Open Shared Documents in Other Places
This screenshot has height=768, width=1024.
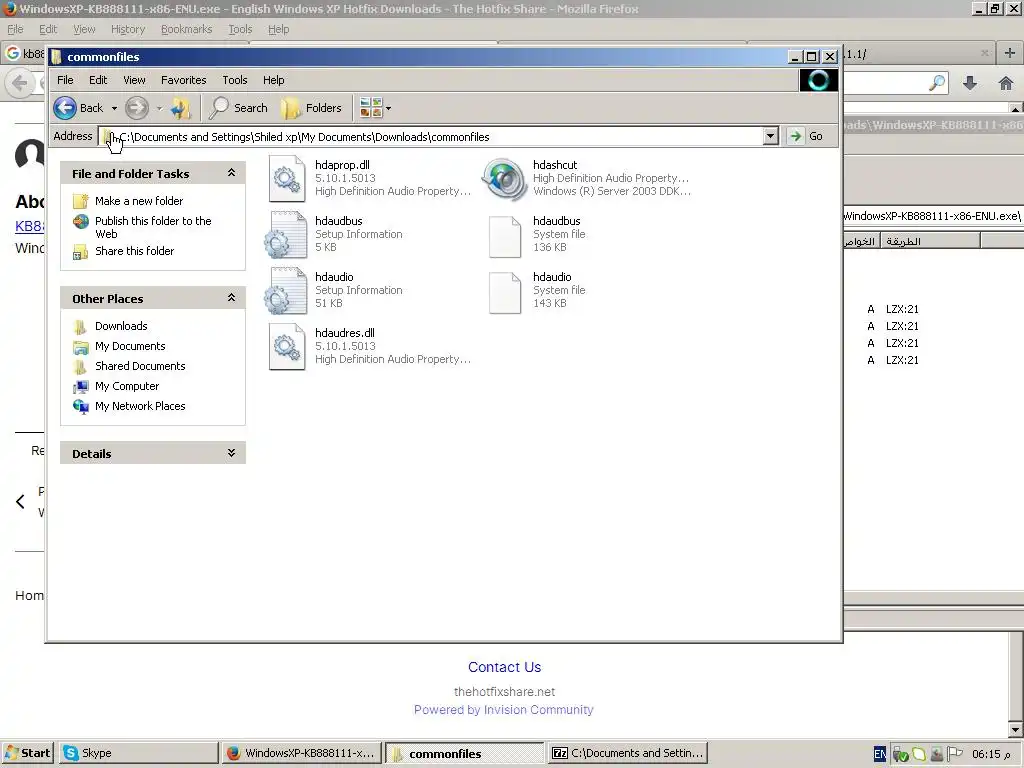click(140, 366)
